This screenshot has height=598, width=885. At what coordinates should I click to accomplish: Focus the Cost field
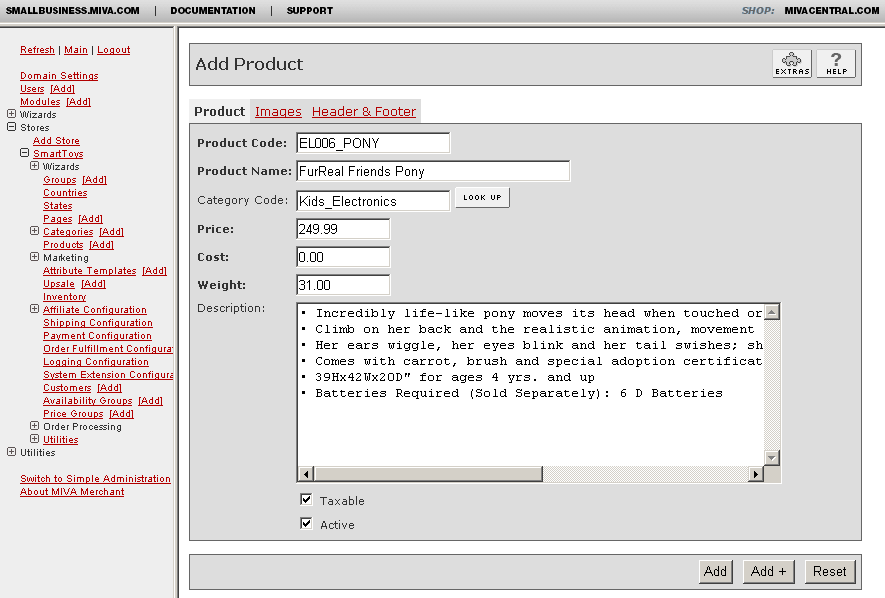pos(343,257)
